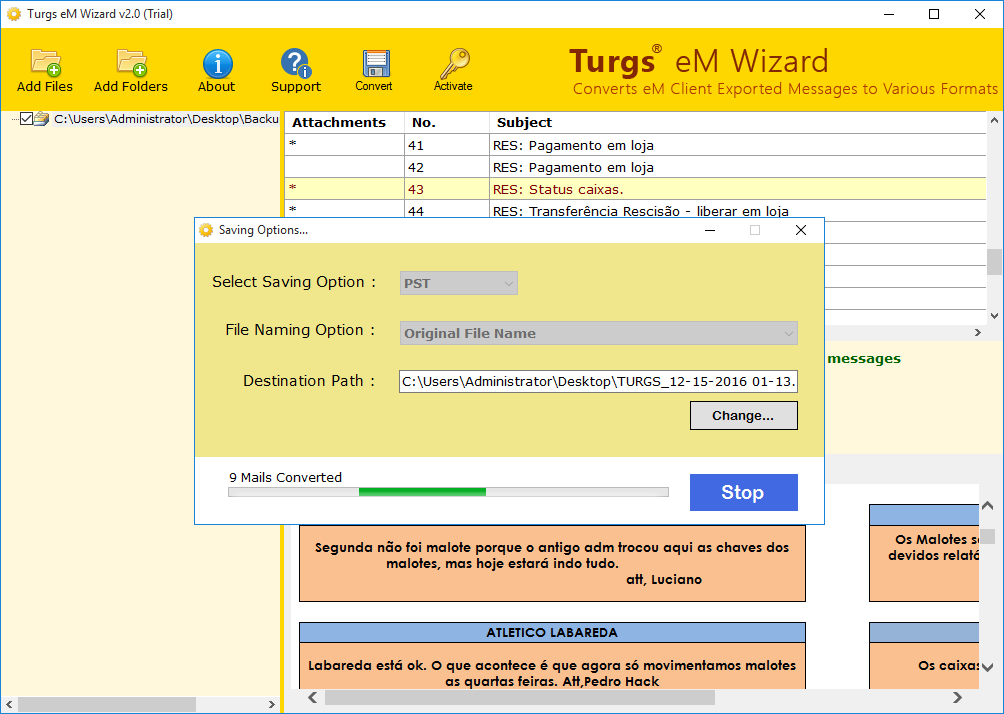The width and height of the screenshot is (1004, 714).
Task: Select row 42 RES: Pagamento em loja
Action: click(635, 167)
